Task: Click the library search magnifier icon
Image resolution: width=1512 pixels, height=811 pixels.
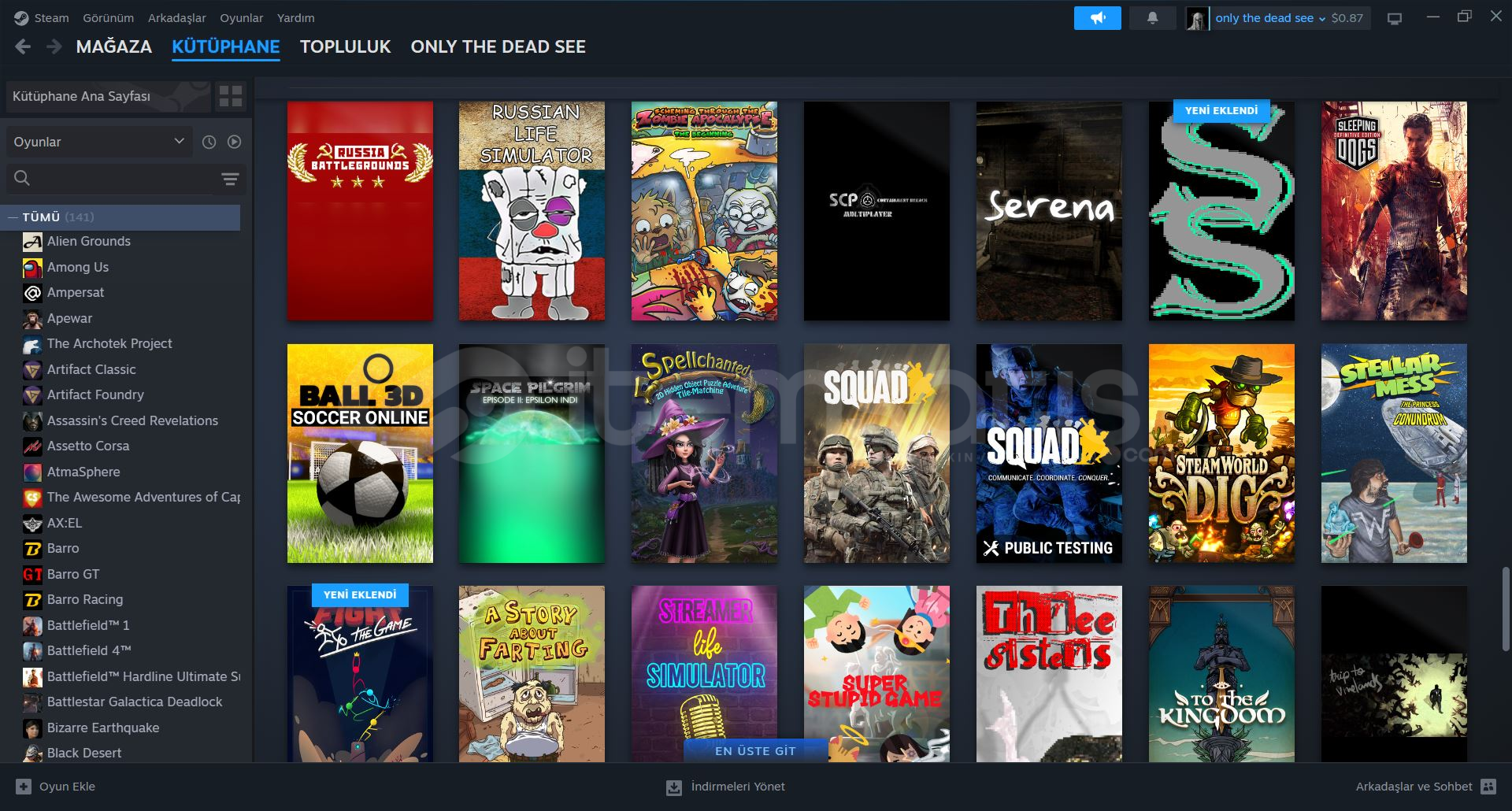Action: pos(22,178)
